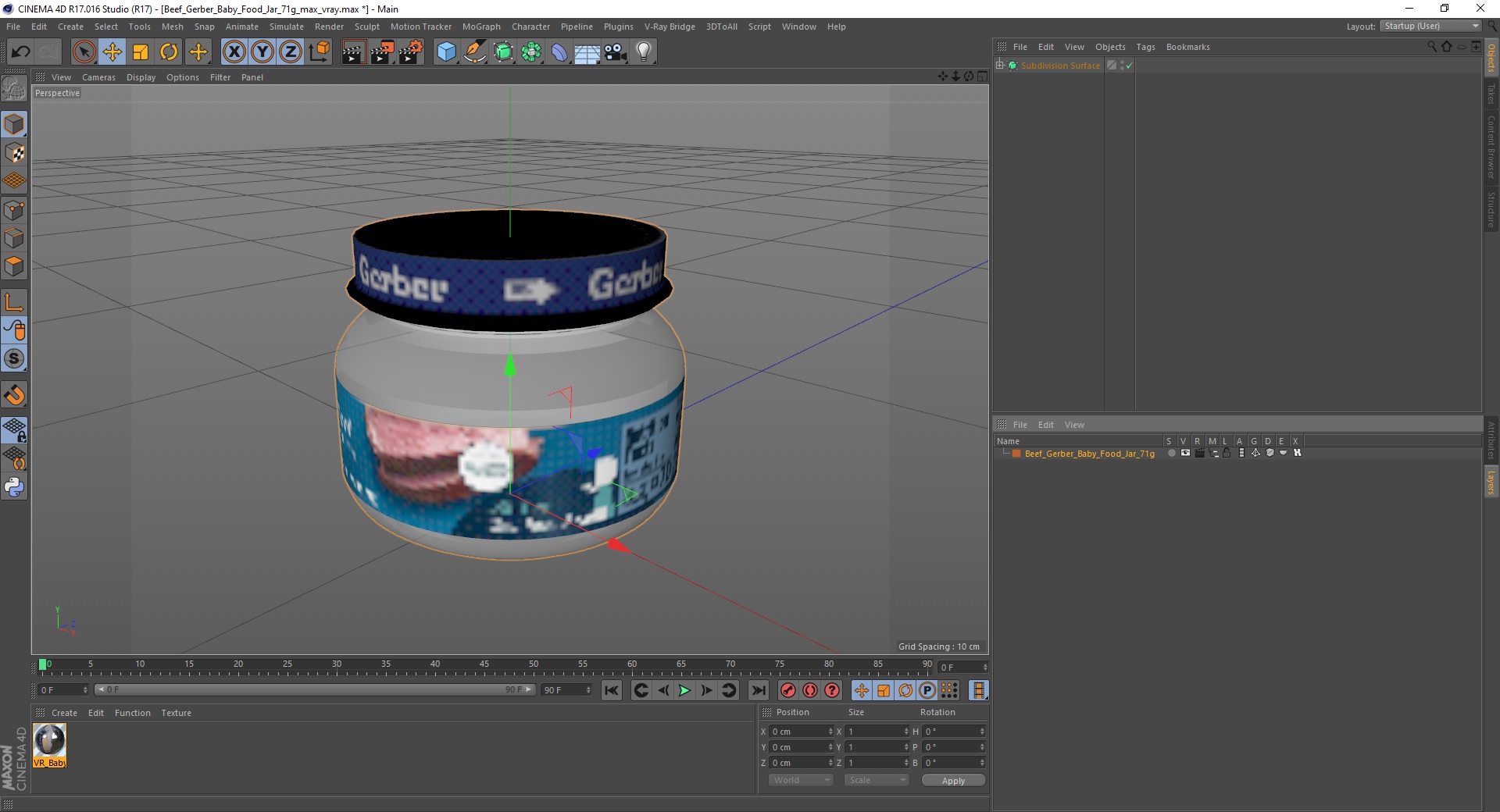
Task: Click Record Active Objects button
Action: coord(788,690)
